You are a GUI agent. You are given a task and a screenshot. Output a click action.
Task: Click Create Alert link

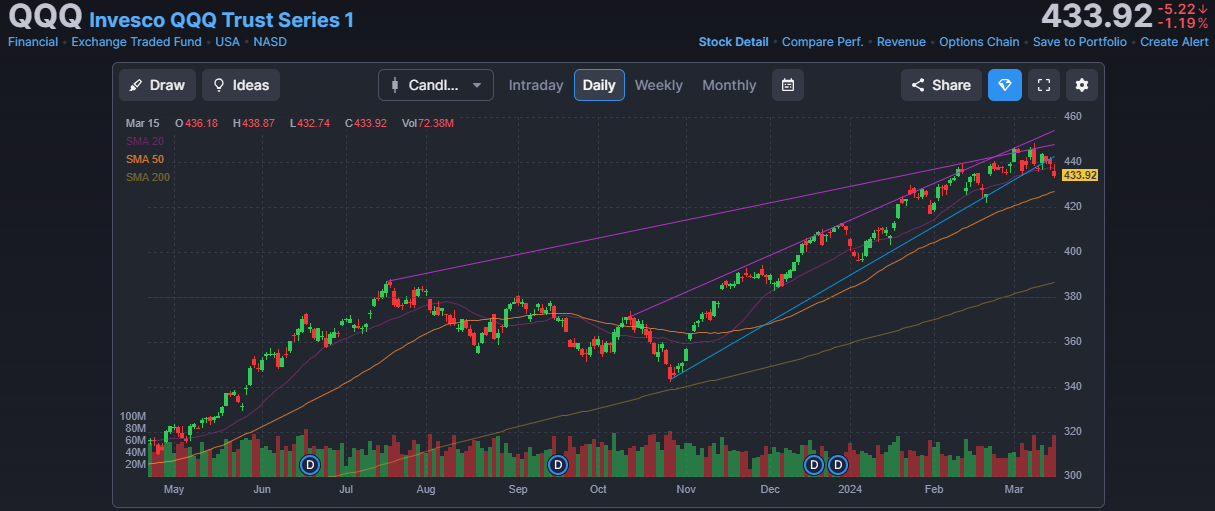pyautogui.click(x=1174, y=42)
